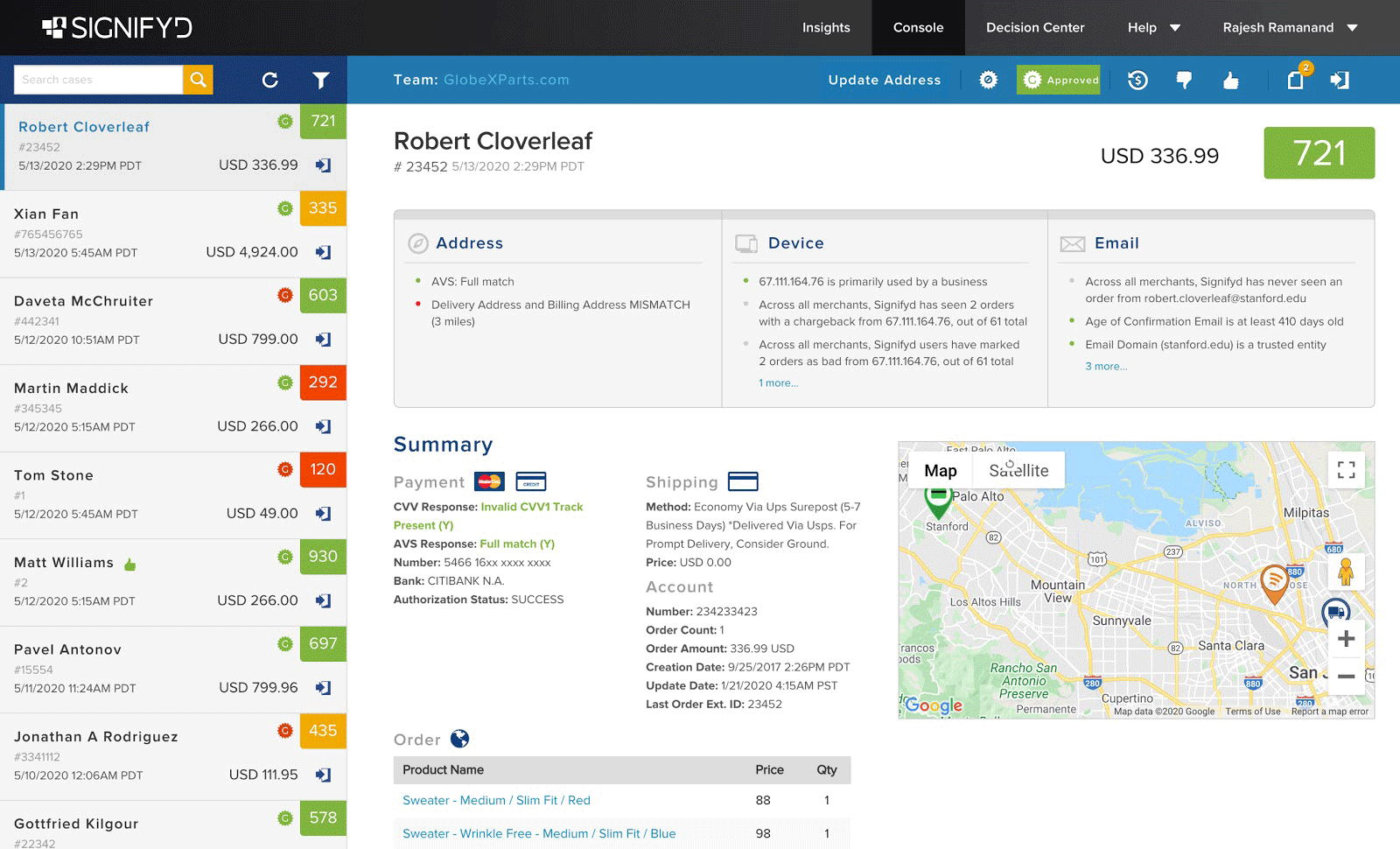This screenshot has width=1400, height=849.
Task: Click the orange location marker on the map
Action: [x=1275, y=584]
